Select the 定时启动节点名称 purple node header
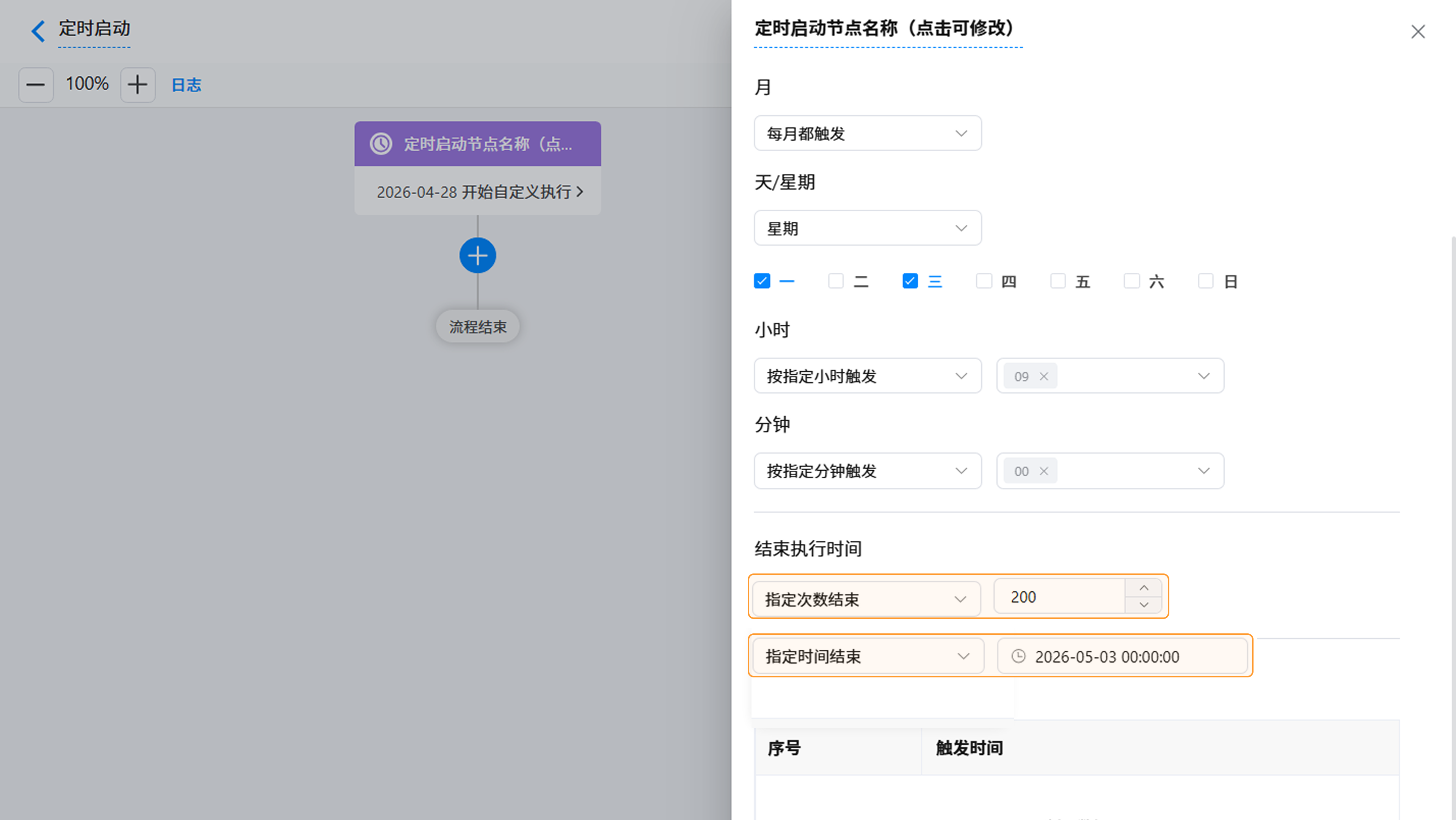The image size is (1456, 820). pyautogui.click(x=478, y=144)
